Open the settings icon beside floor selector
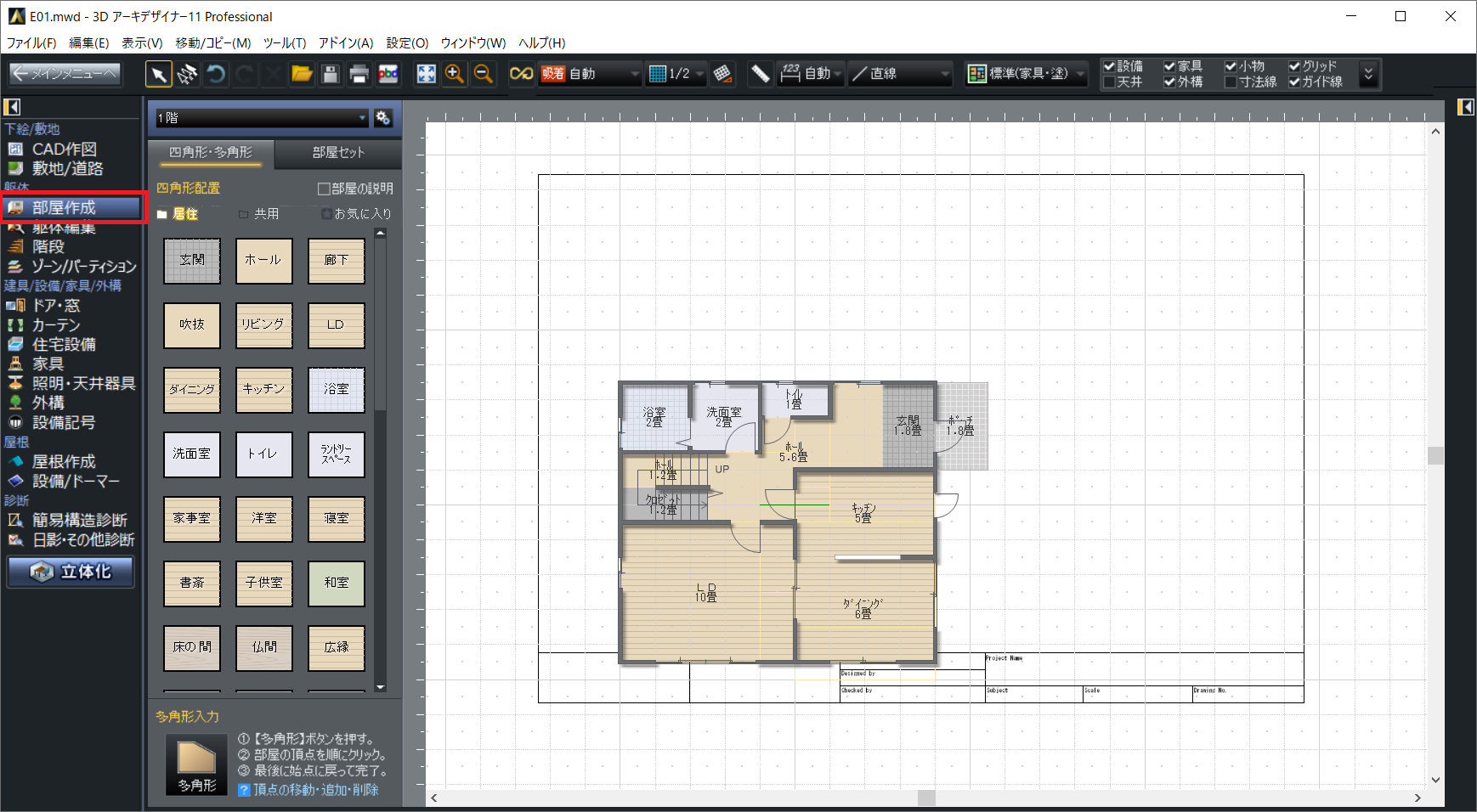 [x=383, y=118]
